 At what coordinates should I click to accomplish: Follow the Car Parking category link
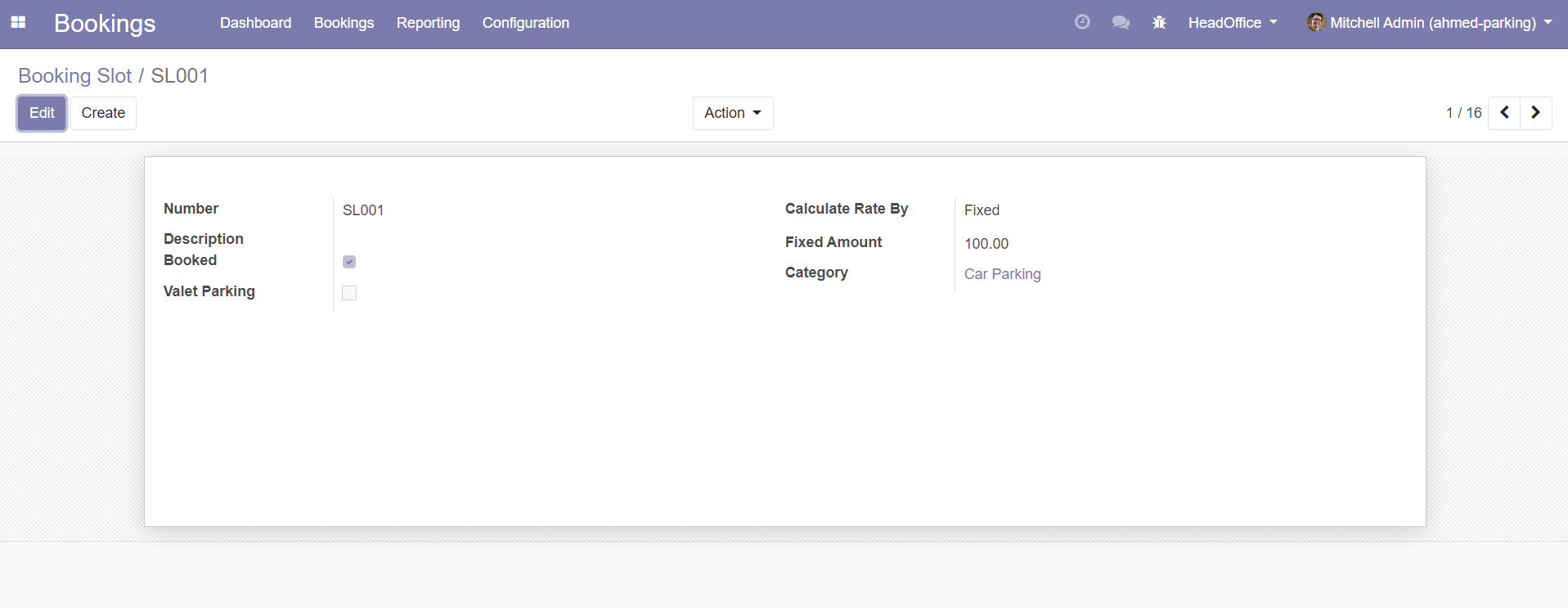click(1002, 274)
